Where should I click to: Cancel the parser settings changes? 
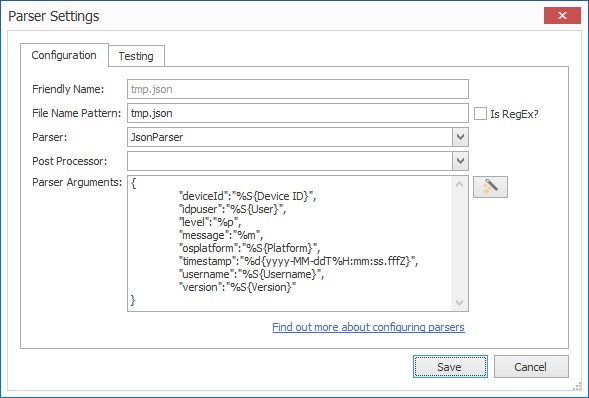point(531,366)
